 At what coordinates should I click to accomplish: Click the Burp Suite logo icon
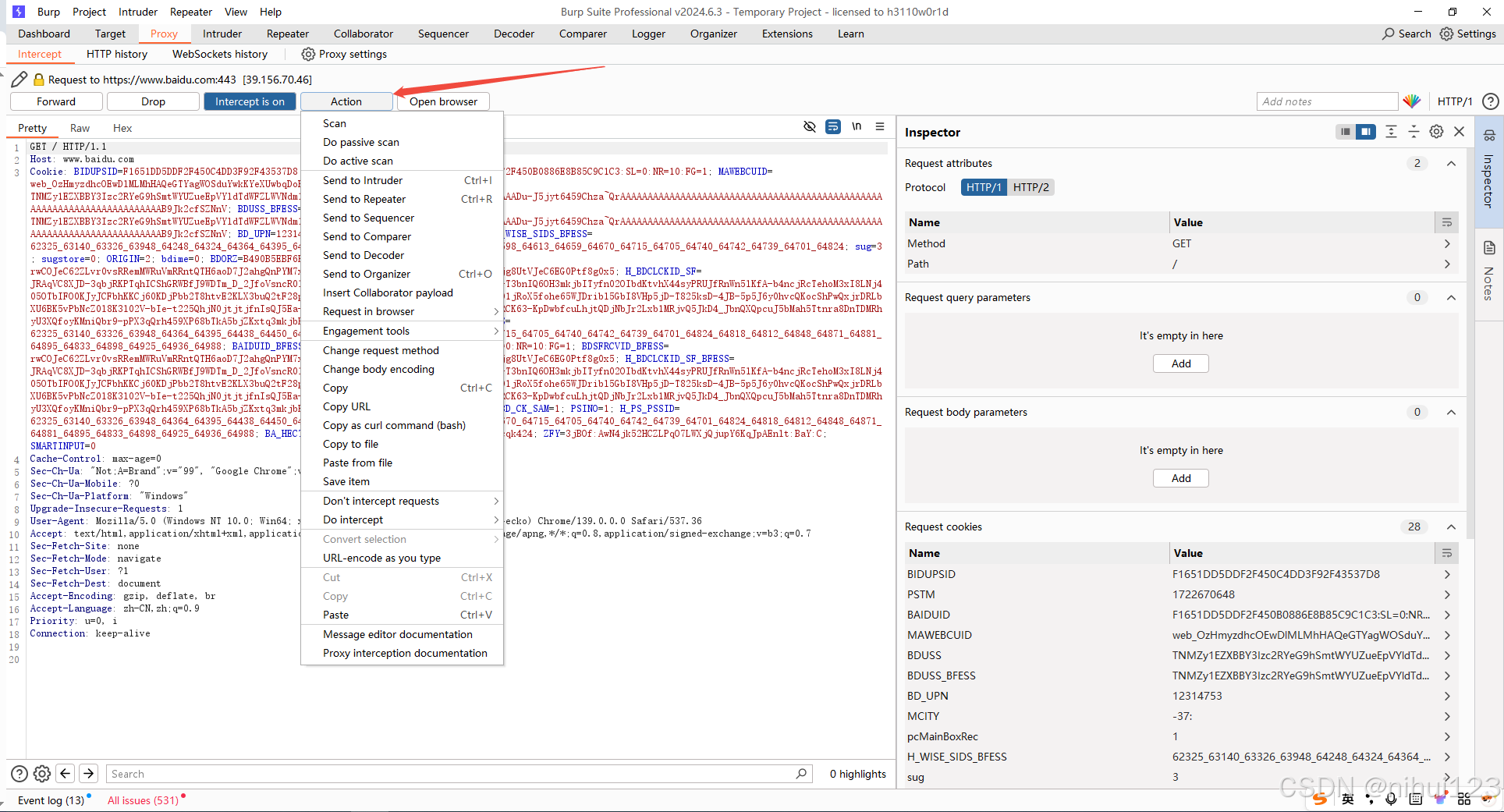[x=19, y=12]
